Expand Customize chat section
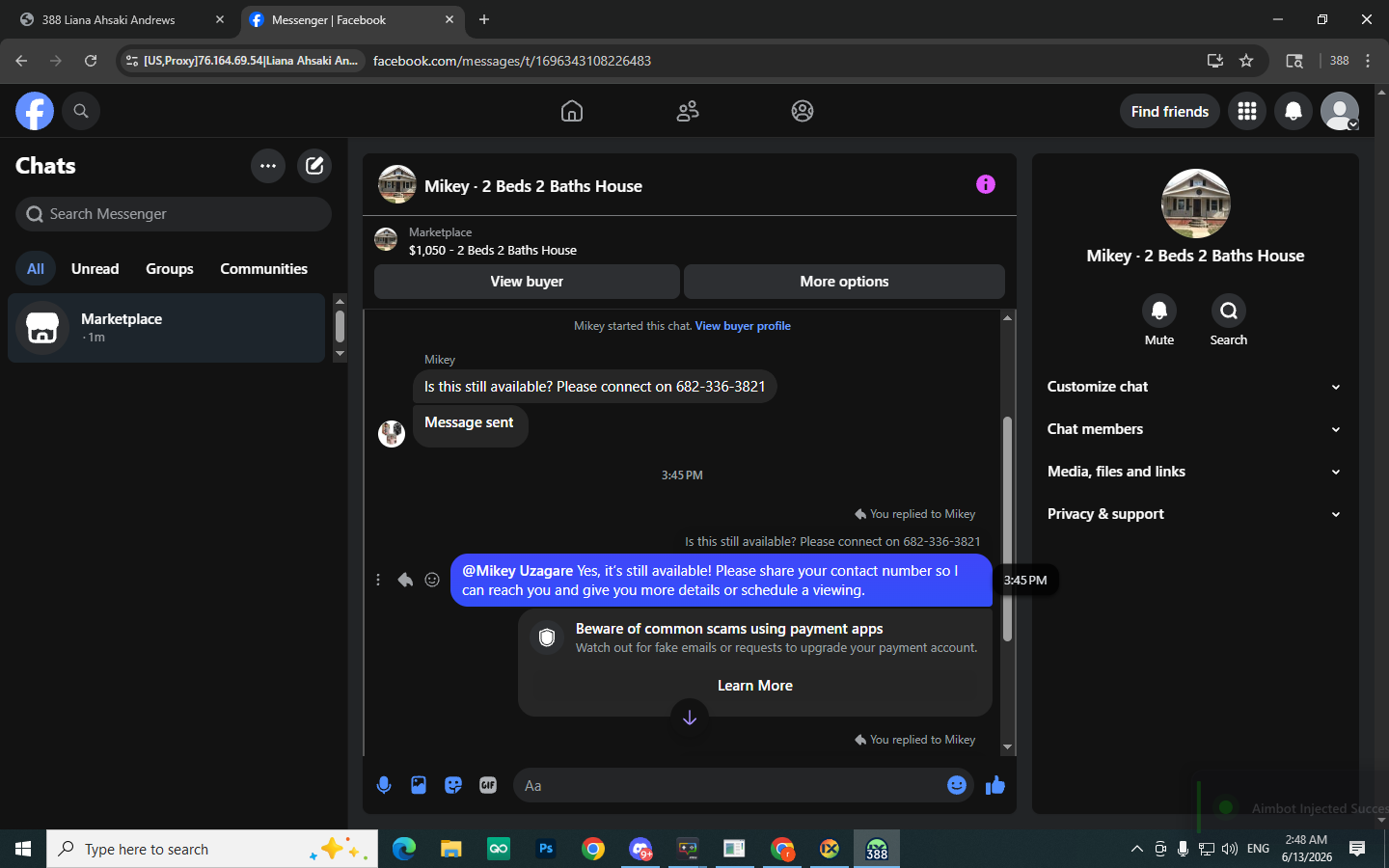The width and height of the screenshot is (1389, 868). coord(1195,387)
